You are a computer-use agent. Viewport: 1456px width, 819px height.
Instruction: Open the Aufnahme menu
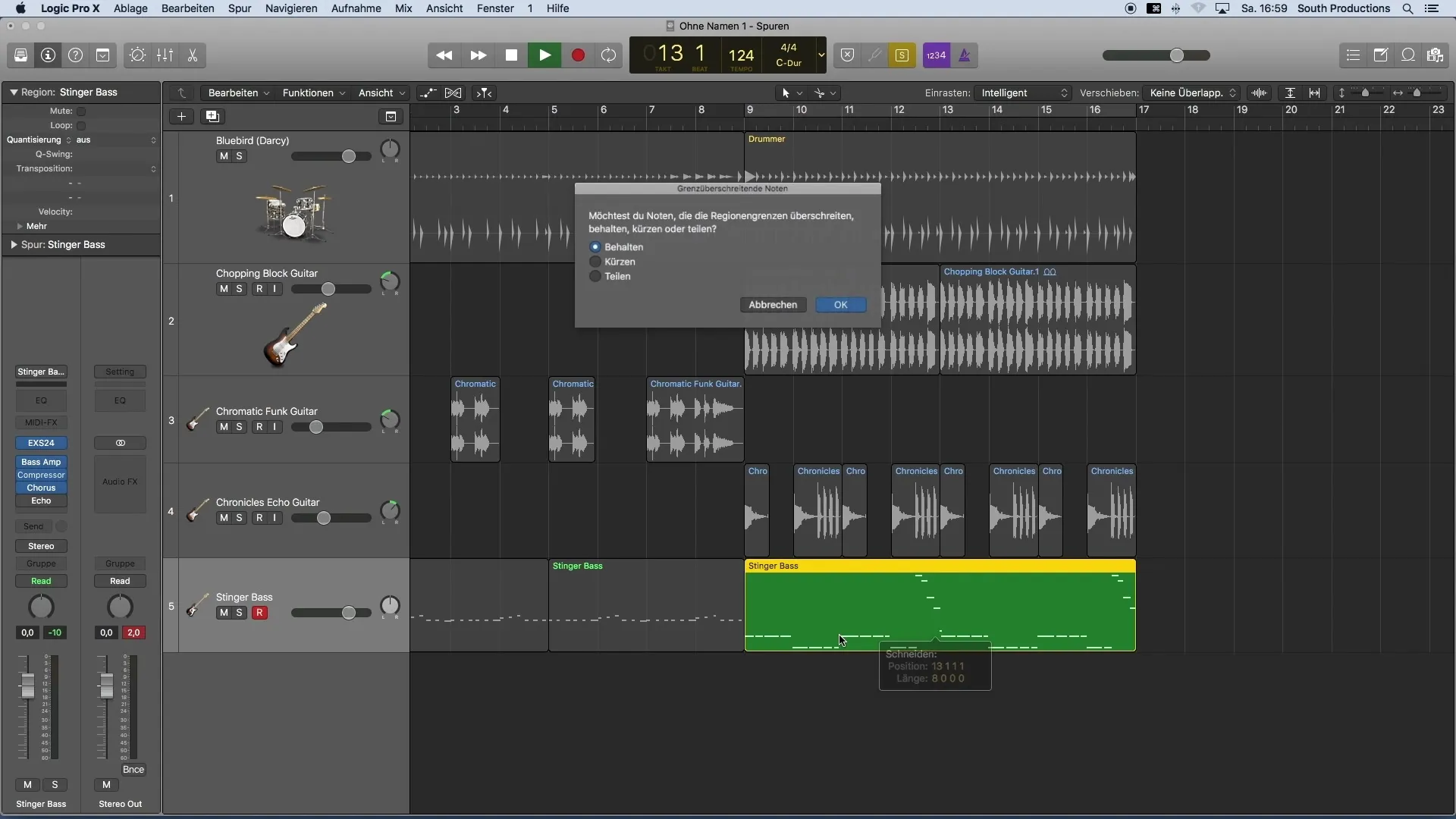click(356, 8)
